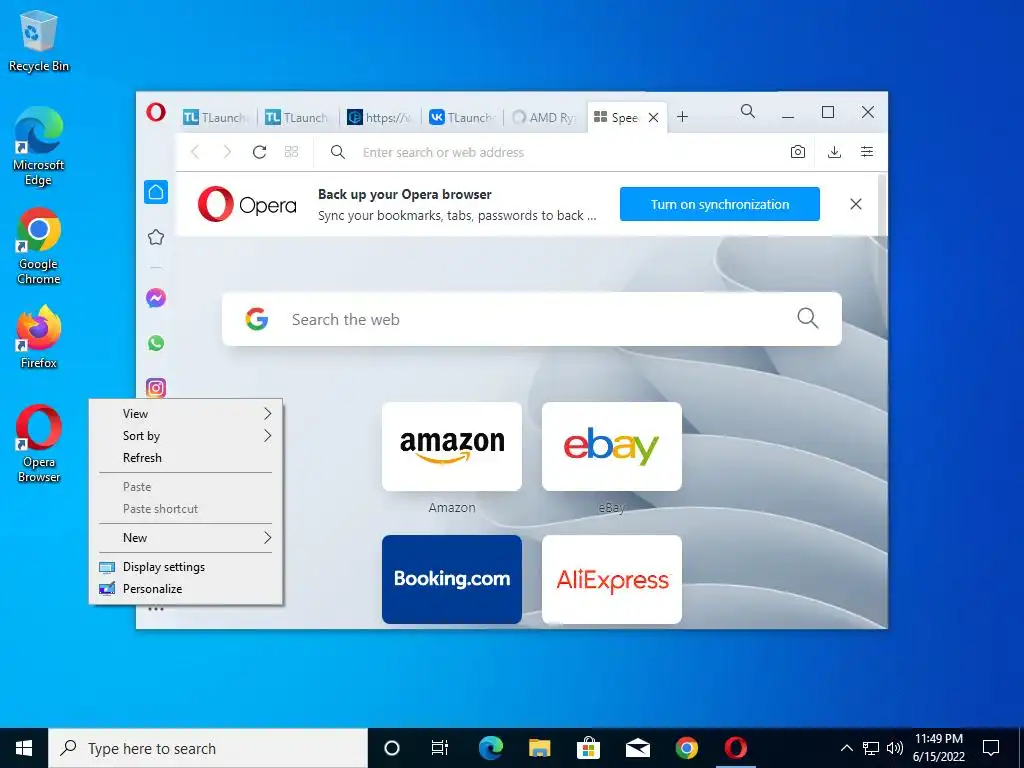Open the Amazon speed dial tile

coord(451,446)
